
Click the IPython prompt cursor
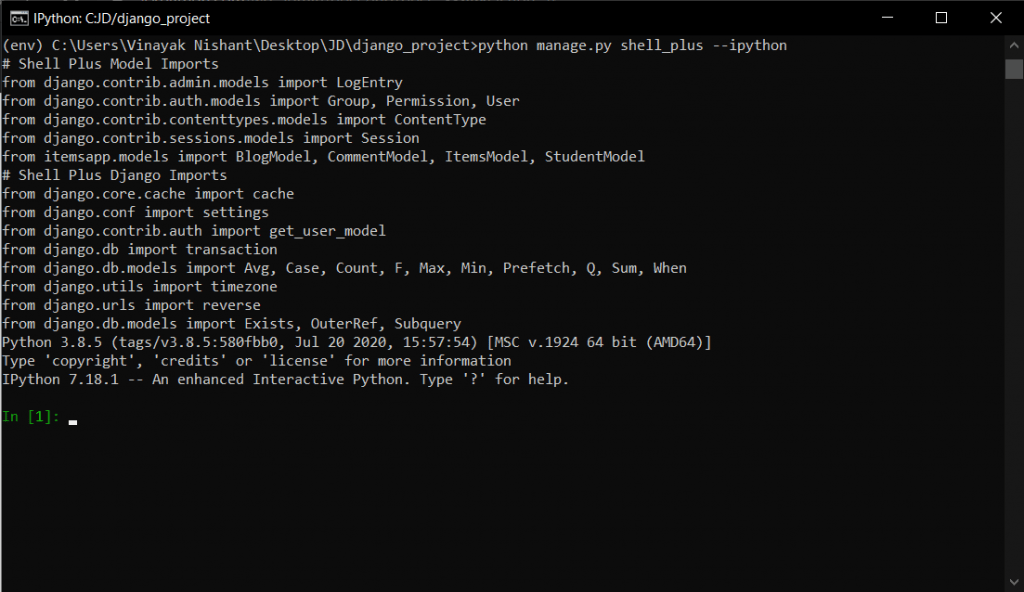72,421
